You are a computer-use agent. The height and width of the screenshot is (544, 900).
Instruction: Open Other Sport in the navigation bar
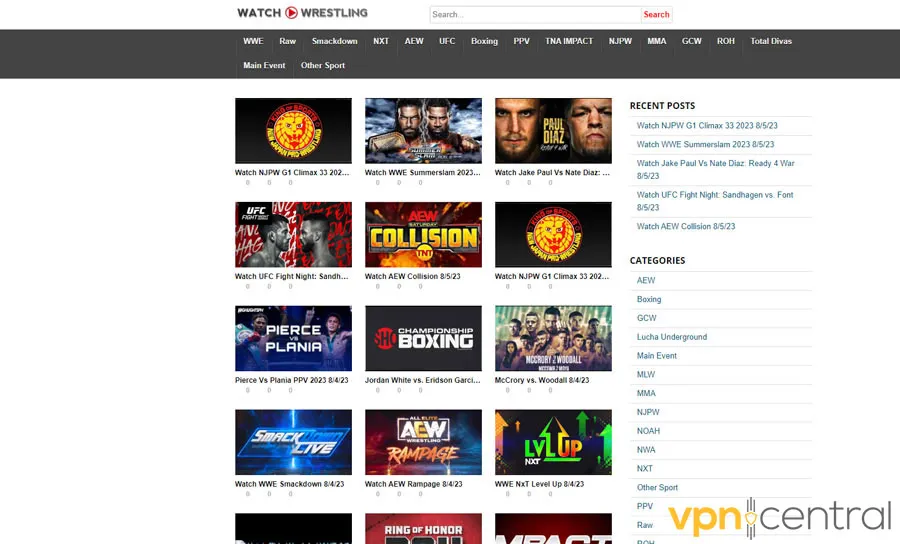tap(323, 65)
